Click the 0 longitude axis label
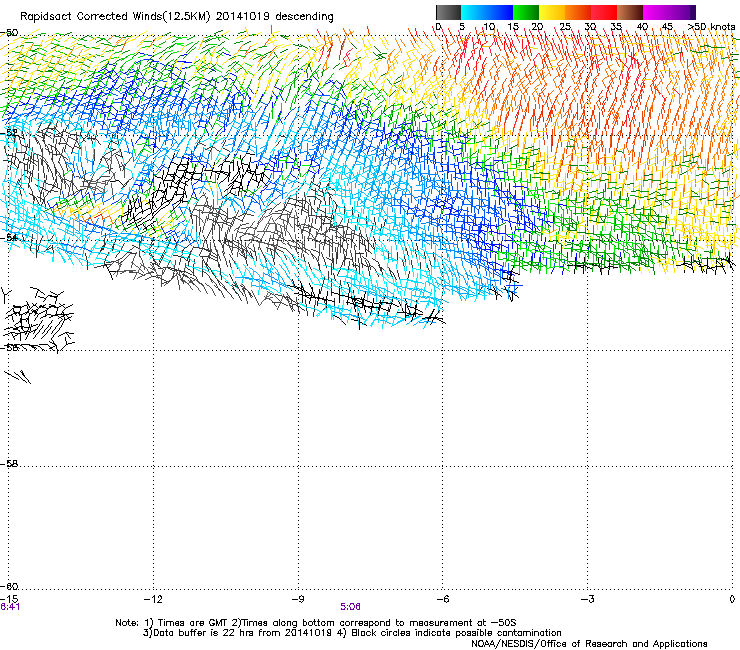 point(732,599)
